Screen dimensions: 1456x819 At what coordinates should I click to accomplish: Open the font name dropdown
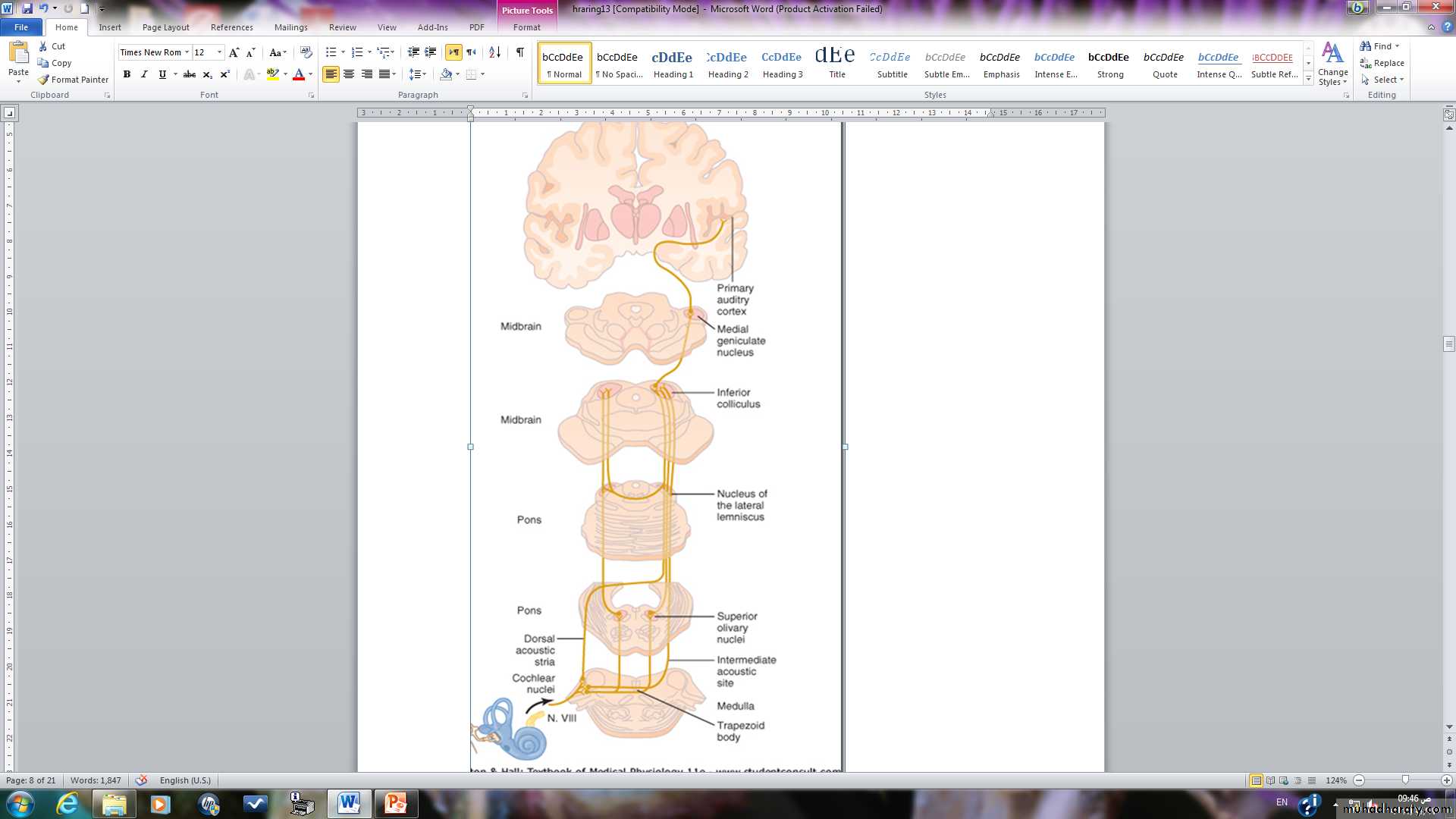coord(187,52)
